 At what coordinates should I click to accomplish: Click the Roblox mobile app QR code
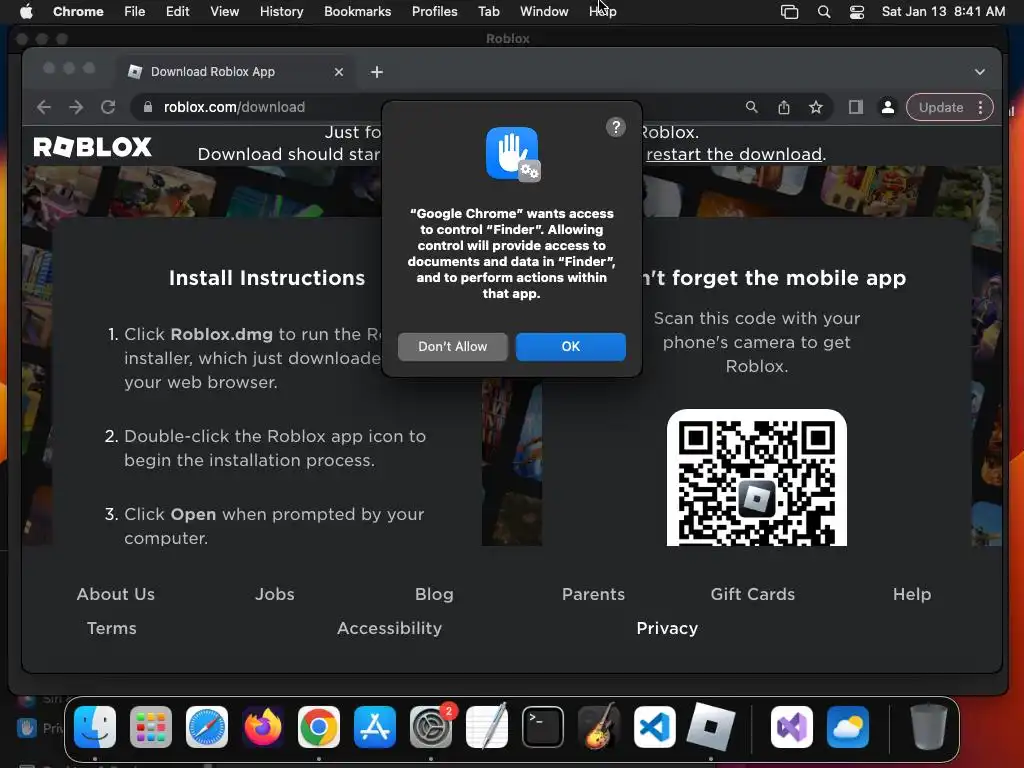coord(756,478)
